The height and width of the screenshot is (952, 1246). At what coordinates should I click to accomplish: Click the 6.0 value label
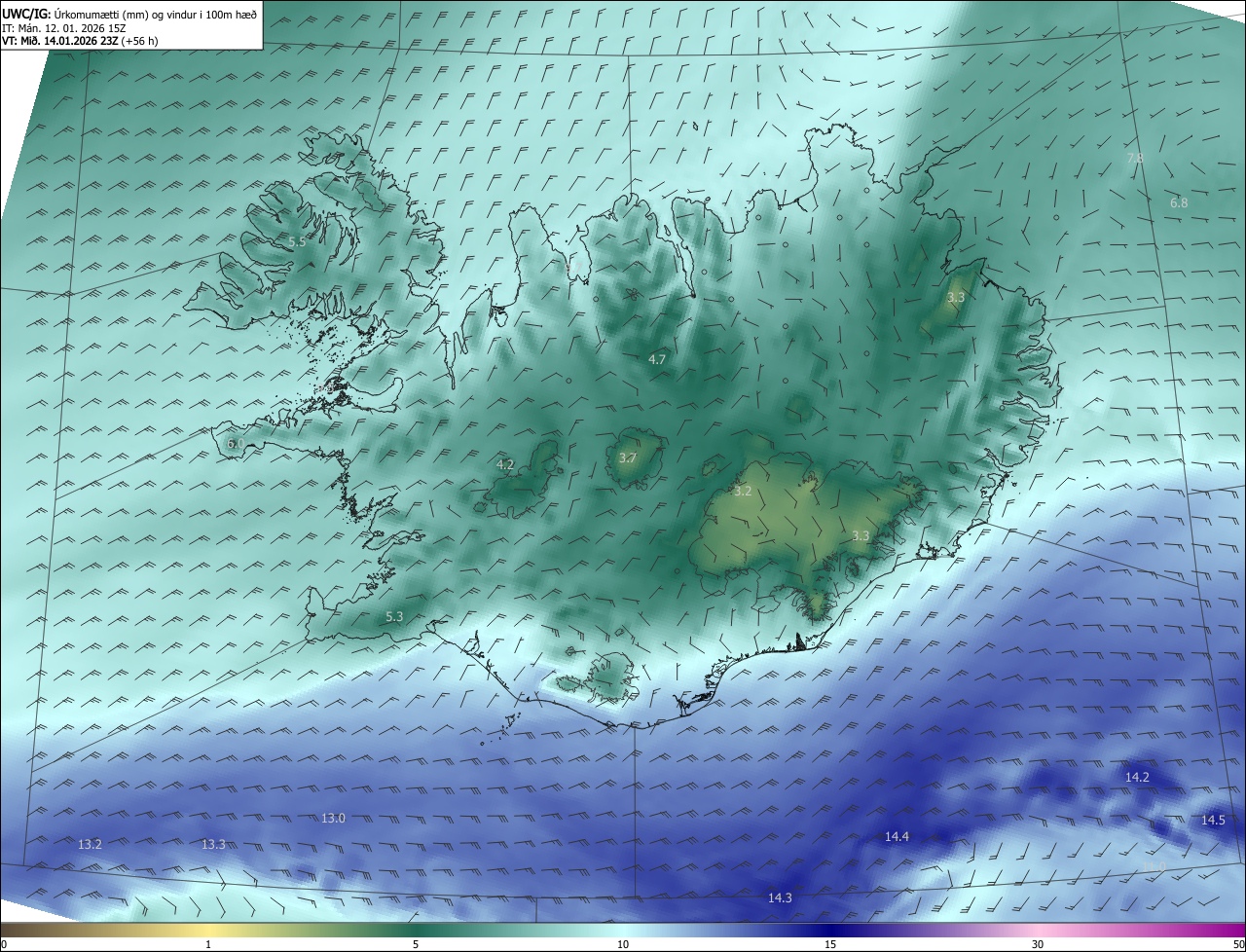236,443
